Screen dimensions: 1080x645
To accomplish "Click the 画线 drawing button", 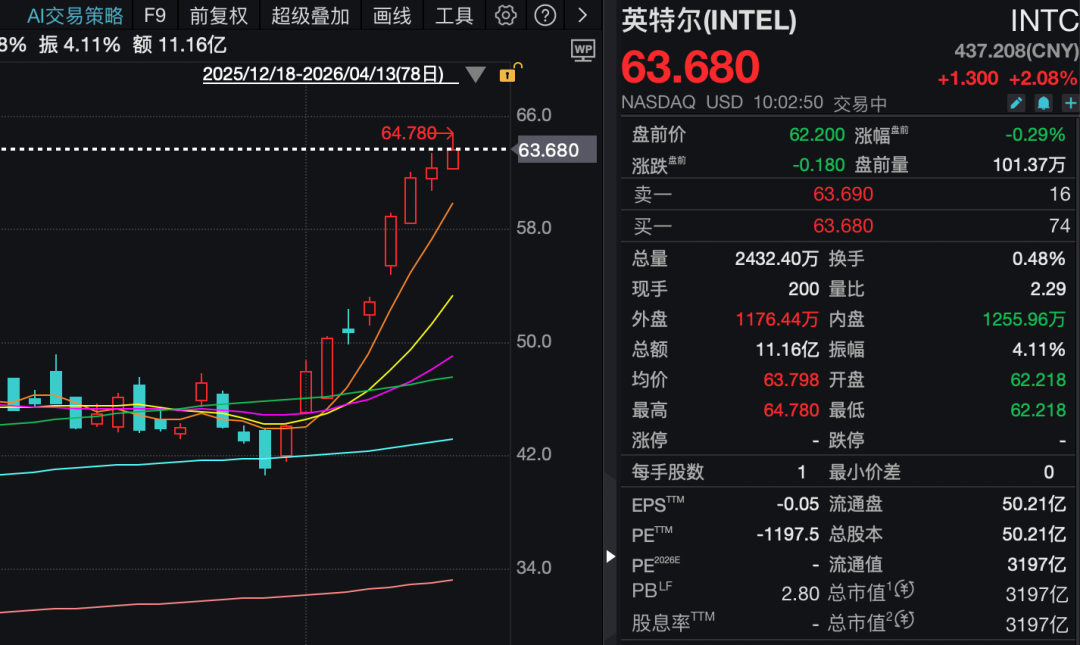I will [391, 15].
